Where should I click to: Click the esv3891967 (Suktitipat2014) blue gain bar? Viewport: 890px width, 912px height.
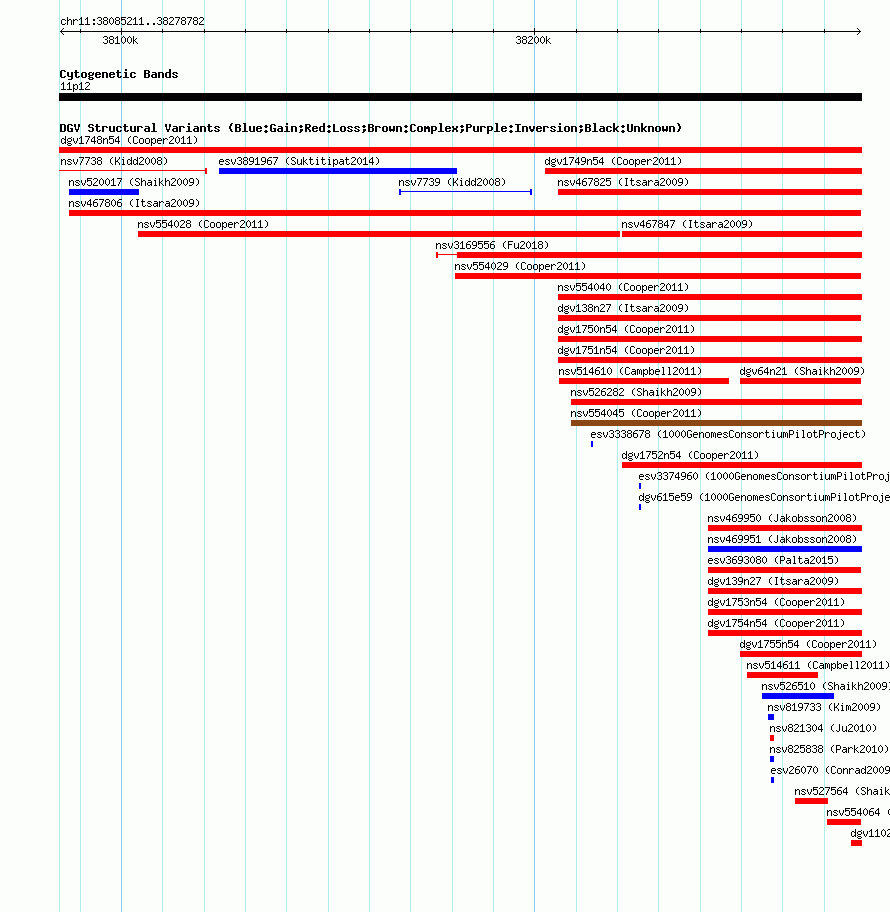click(338, 171)
